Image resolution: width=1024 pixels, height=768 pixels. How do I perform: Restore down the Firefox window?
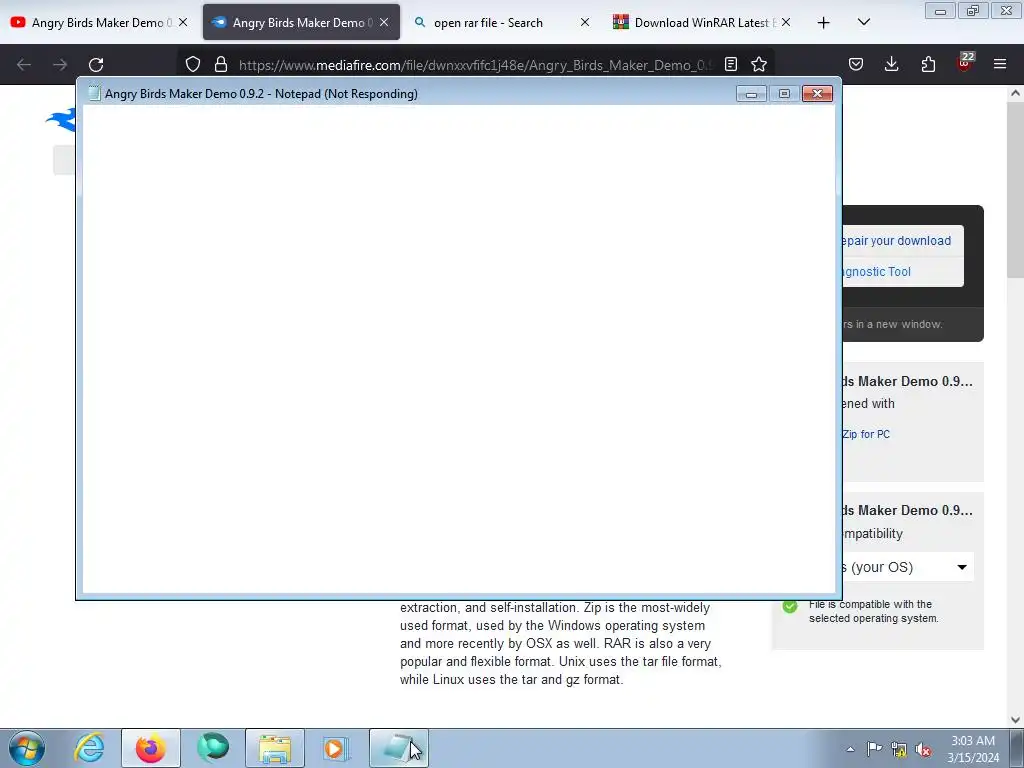pyautogui.click(x=973, y=11)
